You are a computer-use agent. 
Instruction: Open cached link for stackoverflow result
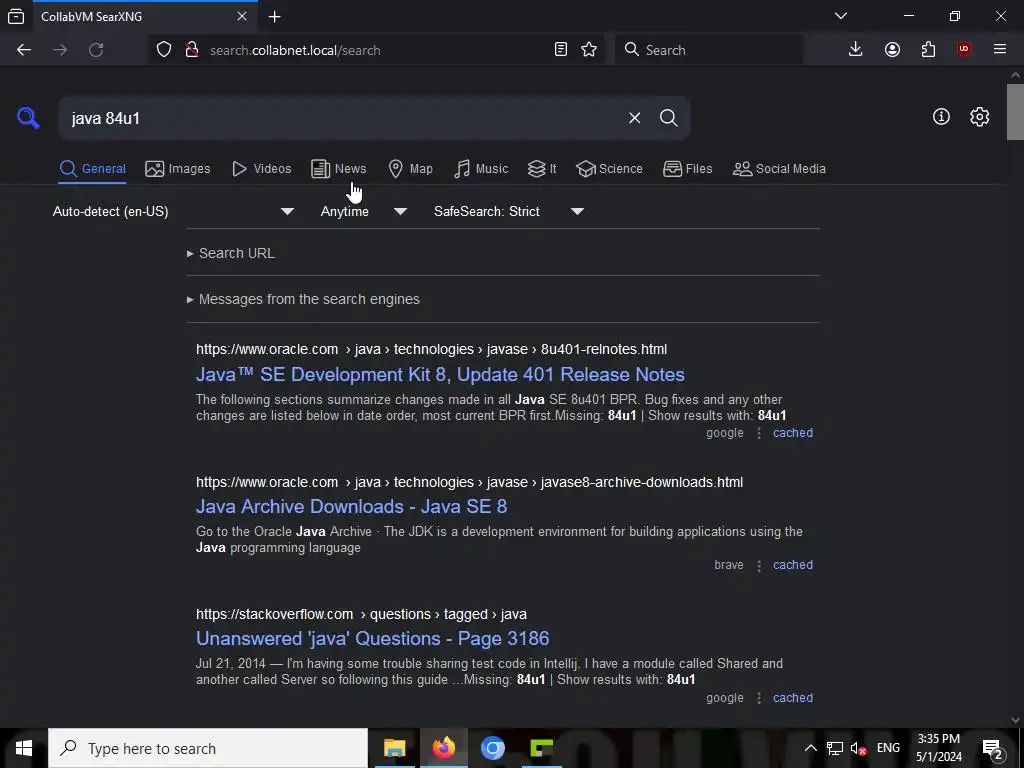(793, 697)
